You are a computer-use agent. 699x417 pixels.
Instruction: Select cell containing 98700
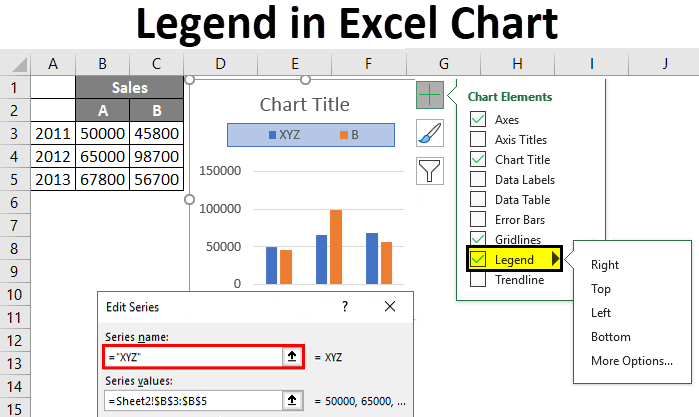156,157
